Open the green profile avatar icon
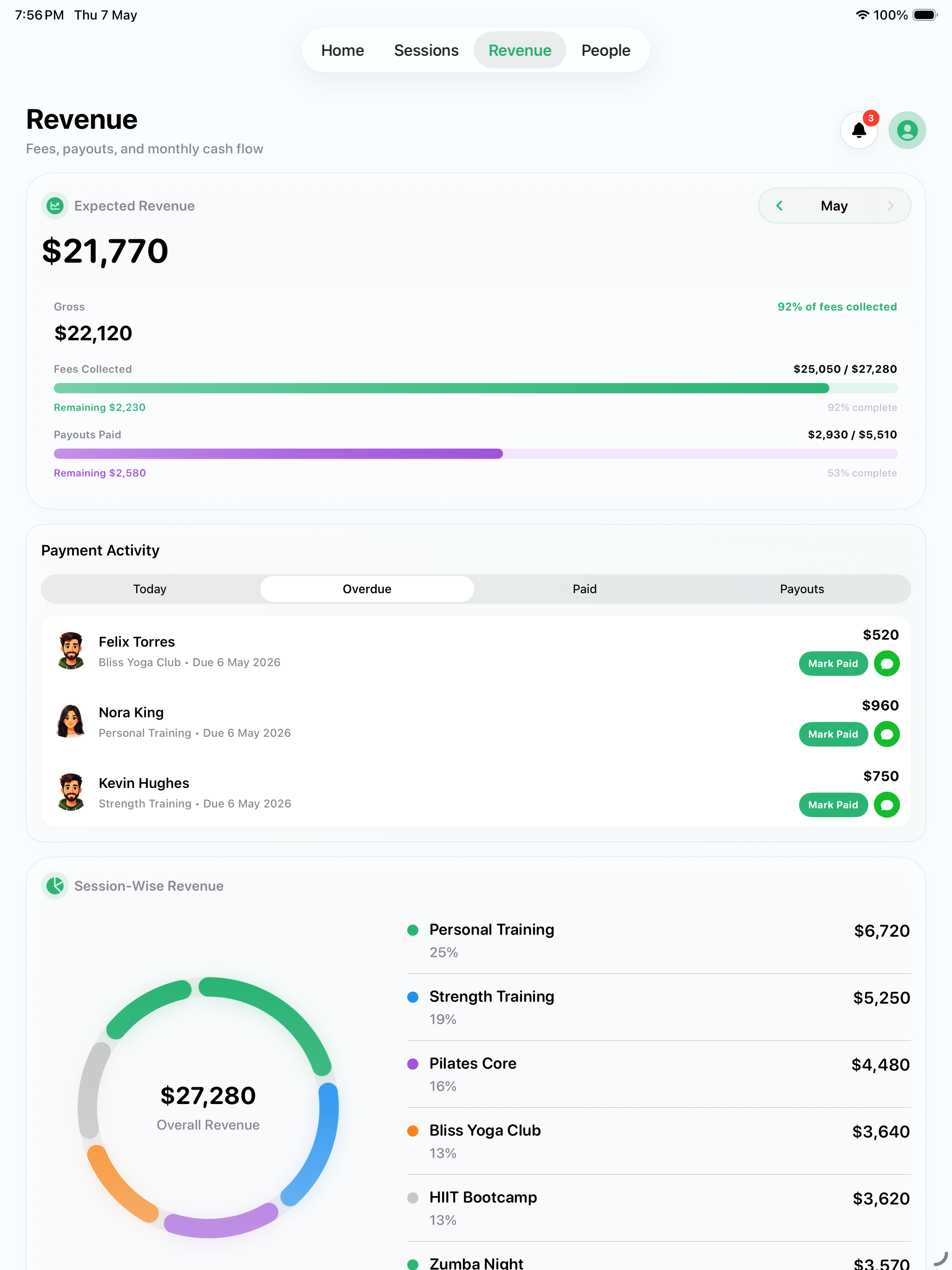The height and width of the screenshot is (1270, 952). [x=906, y=130]
